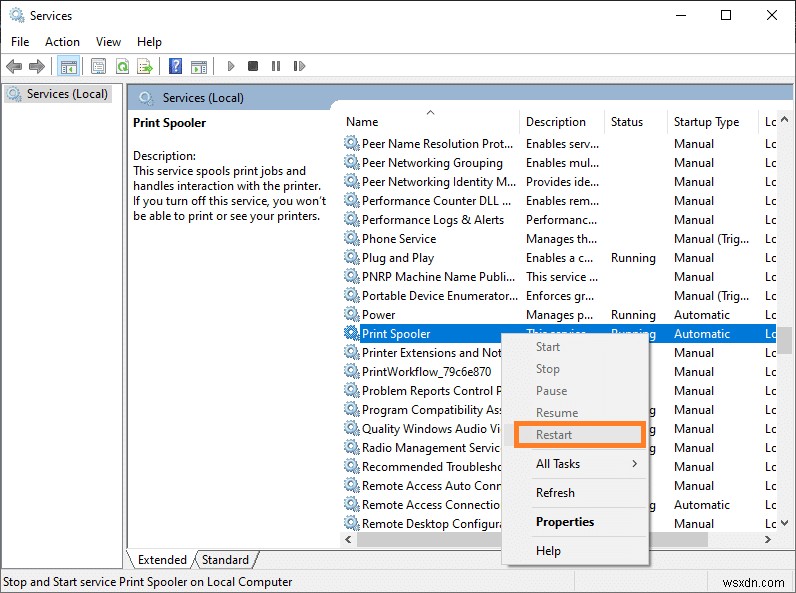The height and width of the screenshot is (593, 796).
Task: Click the horizontal scrollbar right arrow
Action: tap(768, 540)
